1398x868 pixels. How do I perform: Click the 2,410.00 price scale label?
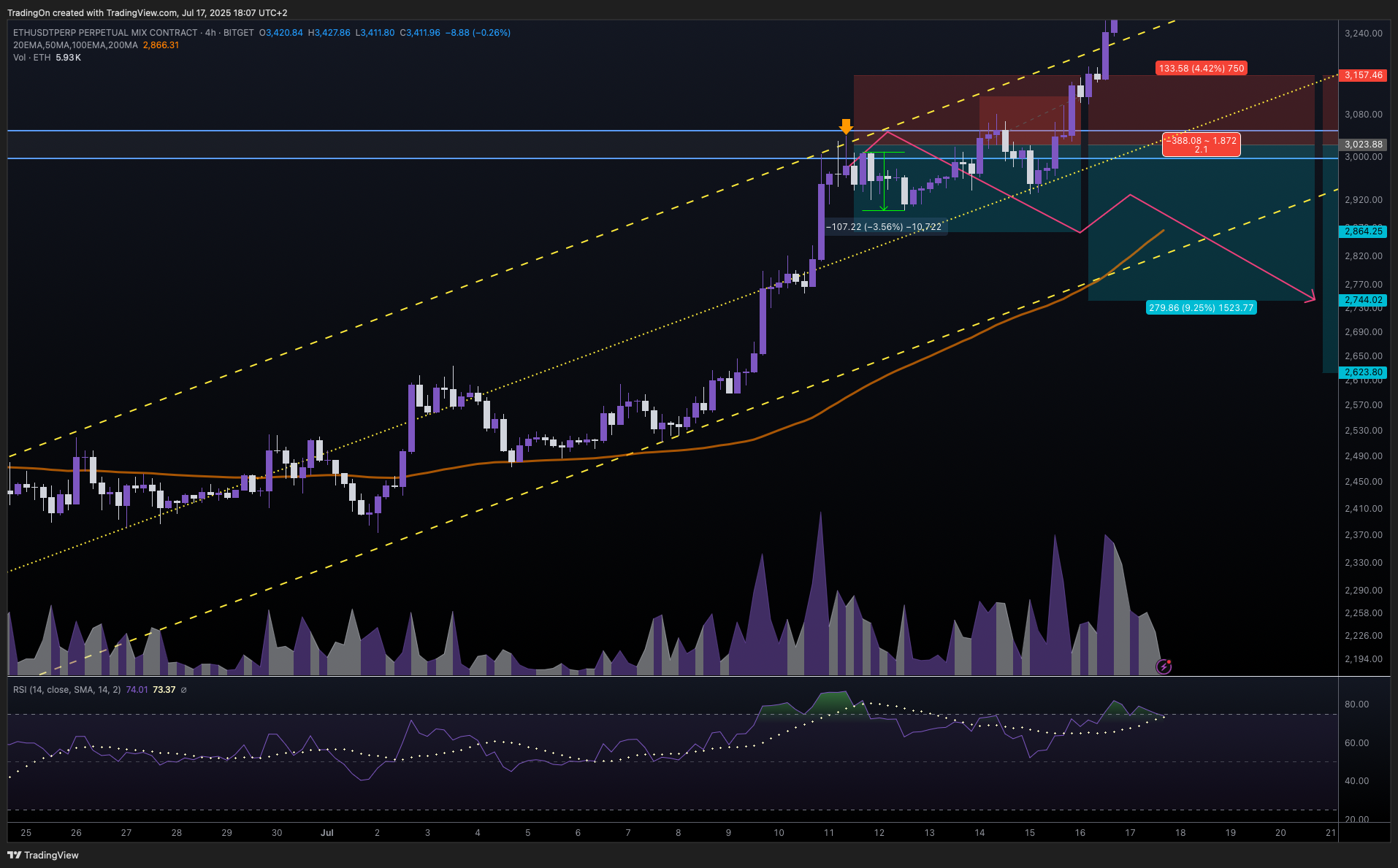[1363, 509]
